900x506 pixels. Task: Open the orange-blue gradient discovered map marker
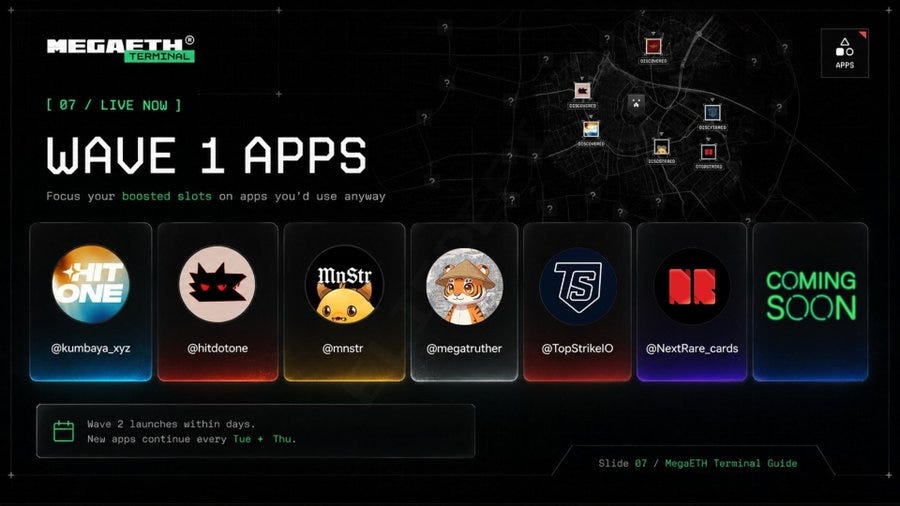click(591, 129)
